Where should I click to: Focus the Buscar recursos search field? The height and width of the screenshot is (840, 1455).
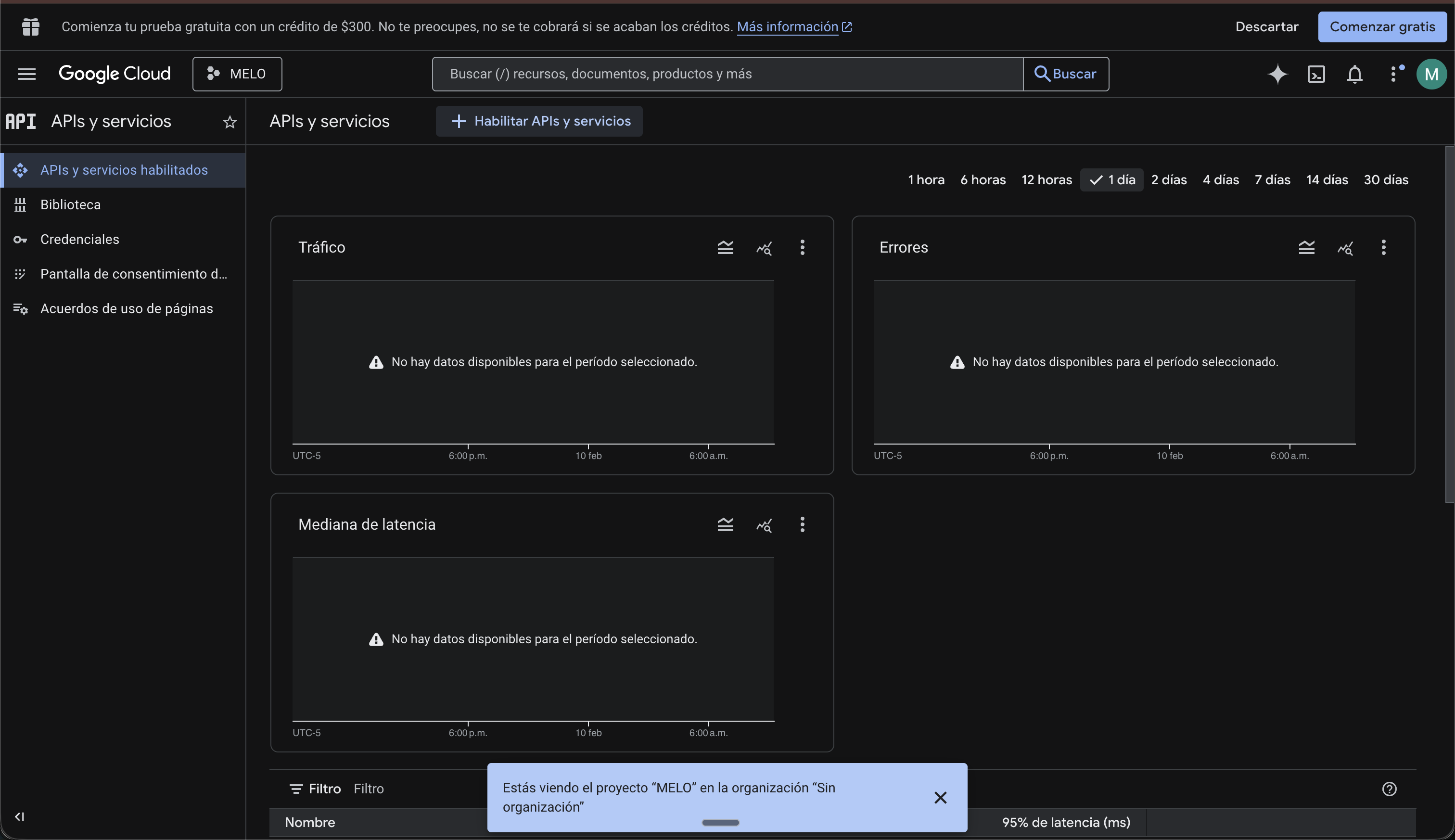pyautogui.click(x=727, y=74)
